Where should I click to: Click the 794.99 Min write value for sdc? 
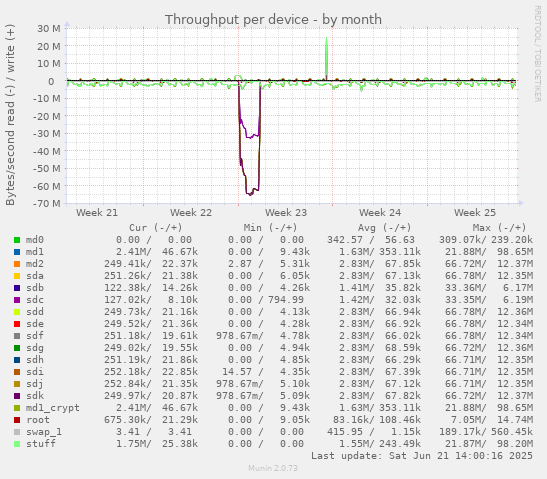tap(286, 300)
